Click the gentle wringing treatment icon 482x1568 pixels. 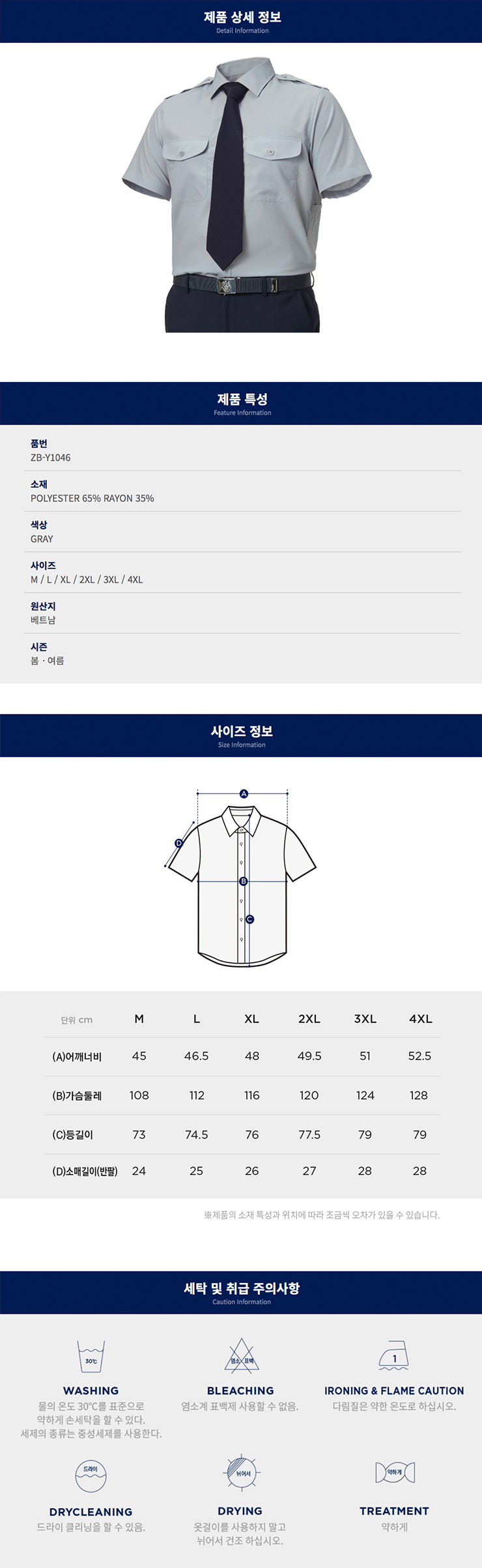[395, 1472]
